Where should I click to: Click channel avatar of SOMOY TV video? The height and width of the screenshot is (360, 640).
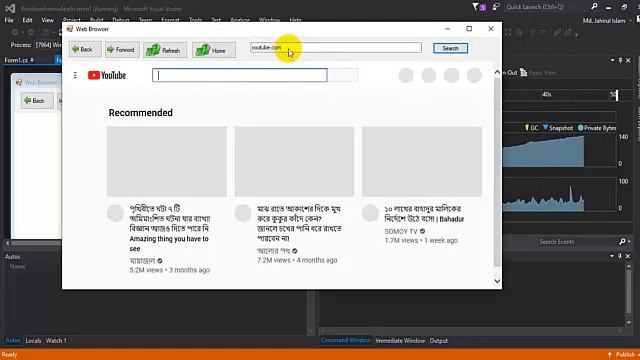point(370,213)
